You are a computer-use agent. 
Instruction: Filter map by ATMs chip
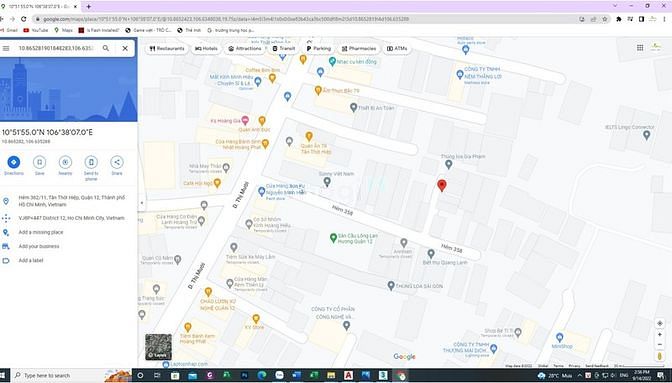point(397,48)
